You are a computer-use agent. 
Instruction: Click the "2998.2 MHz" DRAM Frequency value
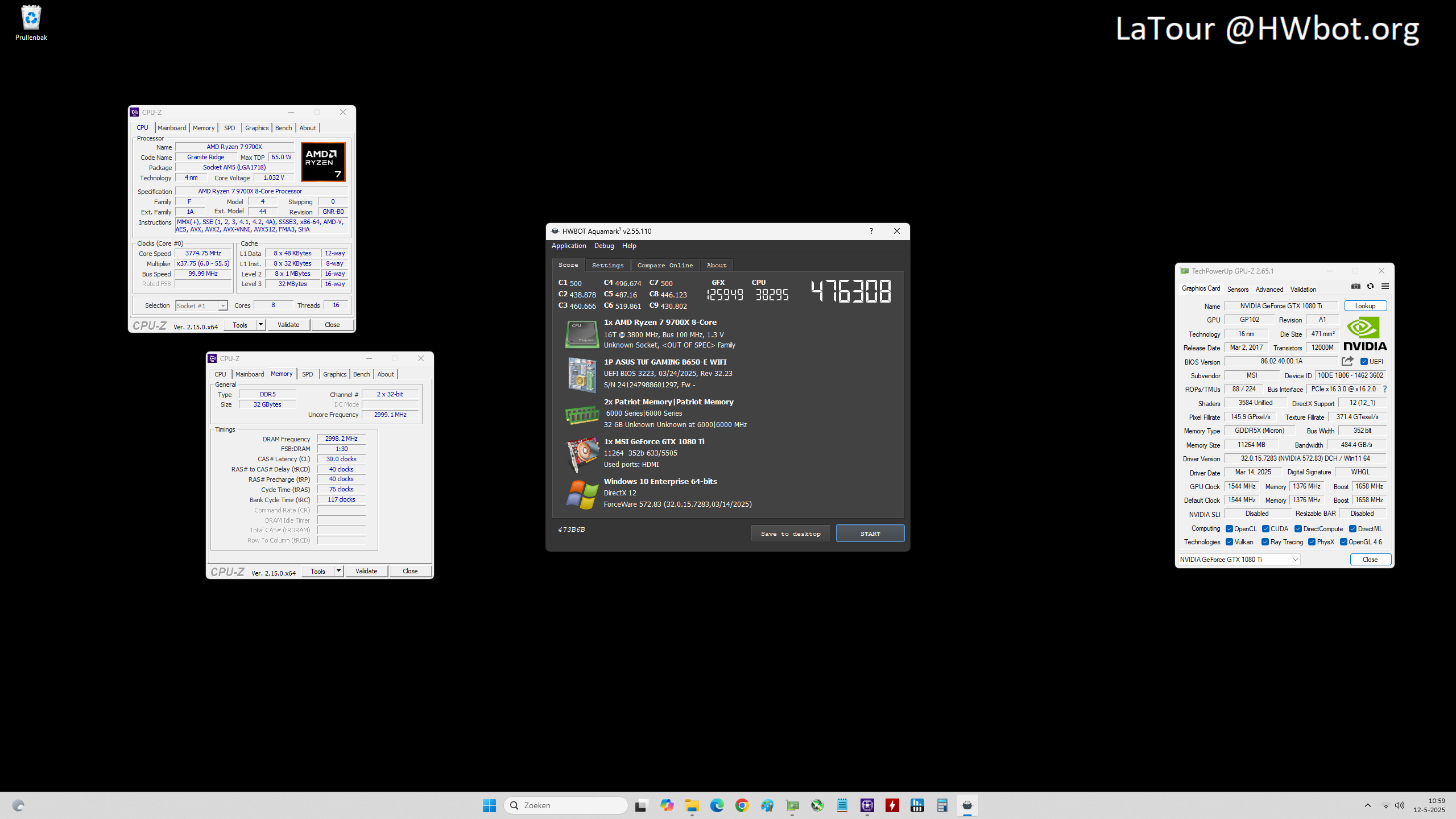coord(341,439)
